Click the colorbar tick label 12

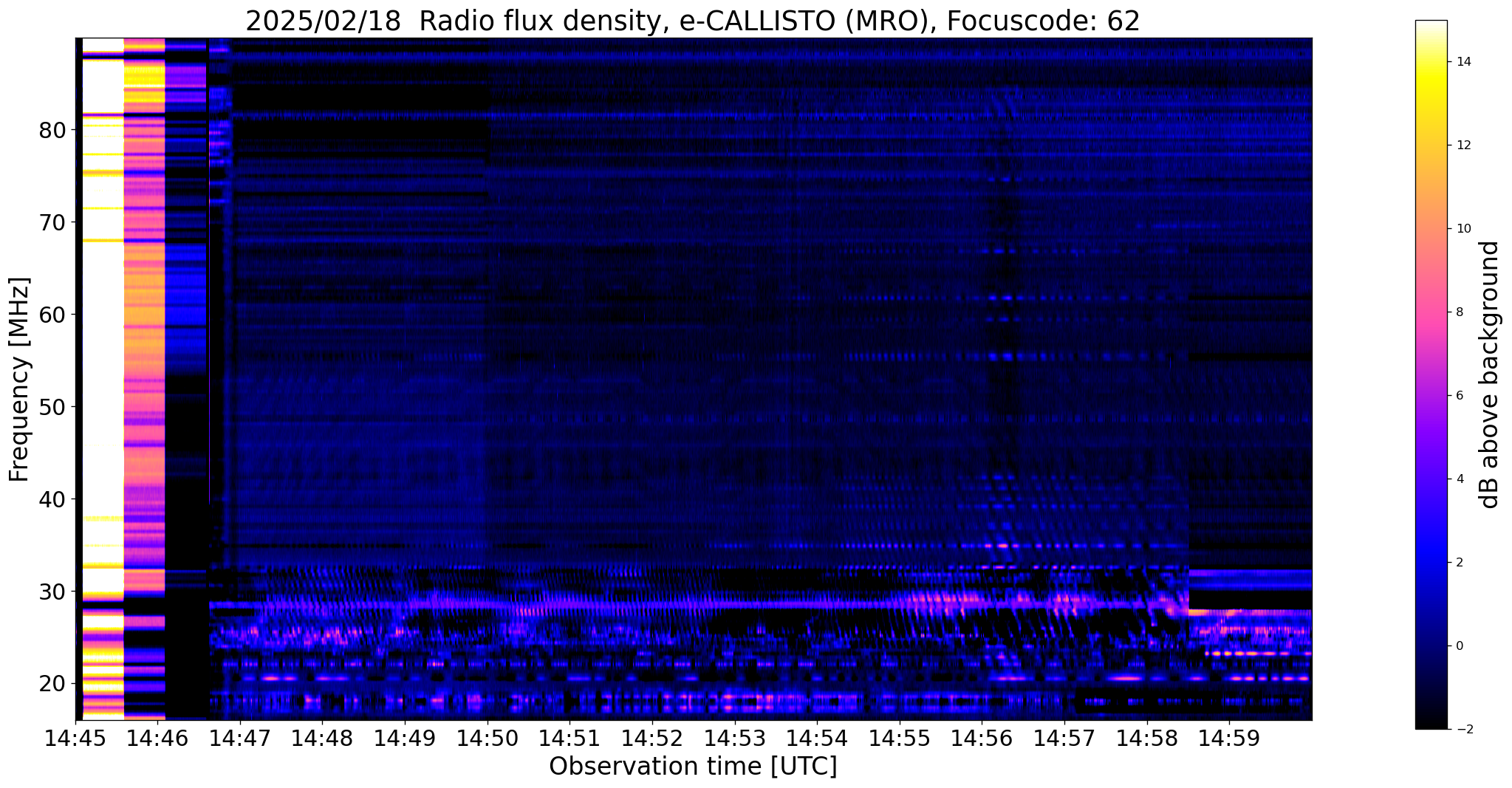(1463, 145)
